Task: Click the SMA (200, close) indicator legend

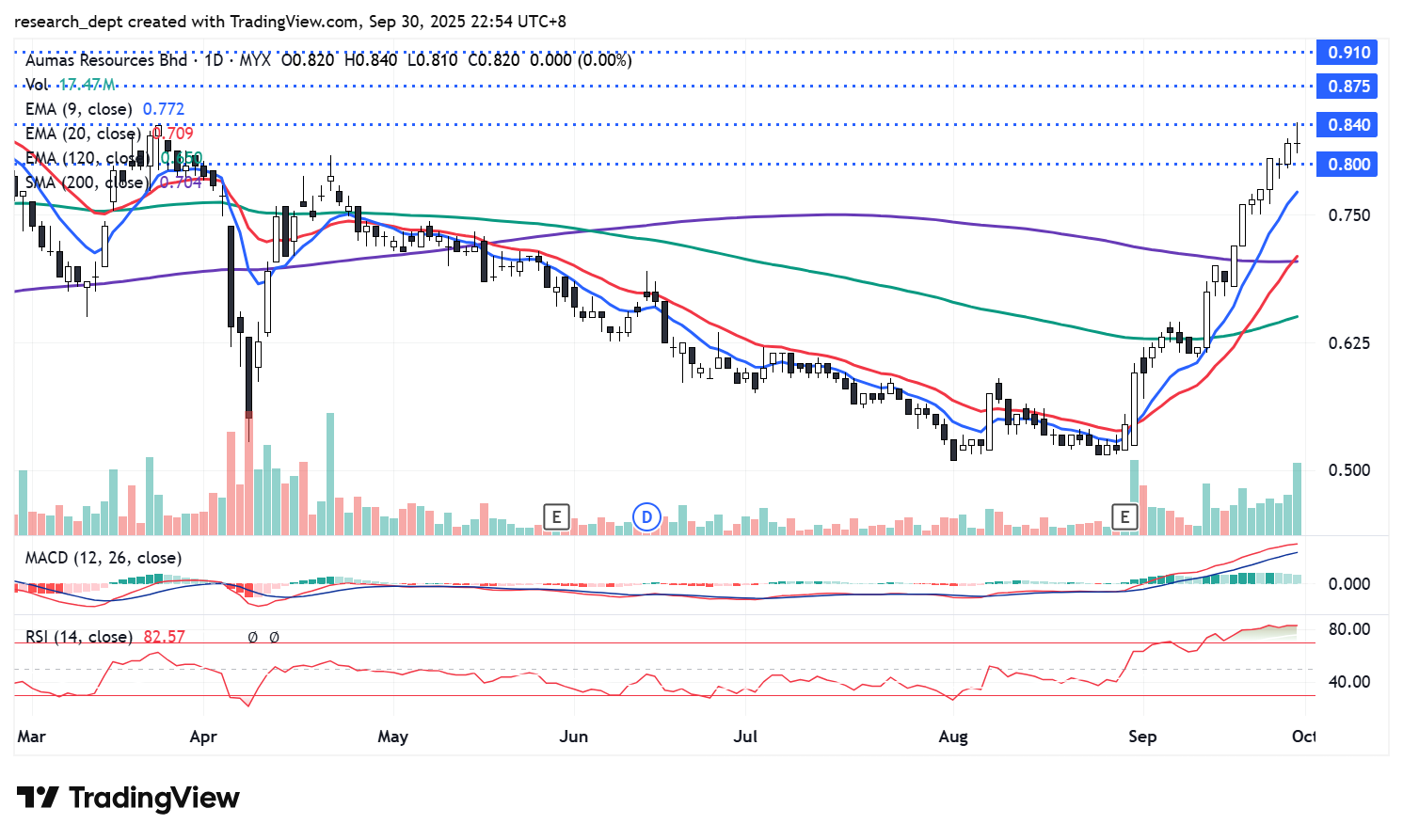Action: [x=87, y=182]
